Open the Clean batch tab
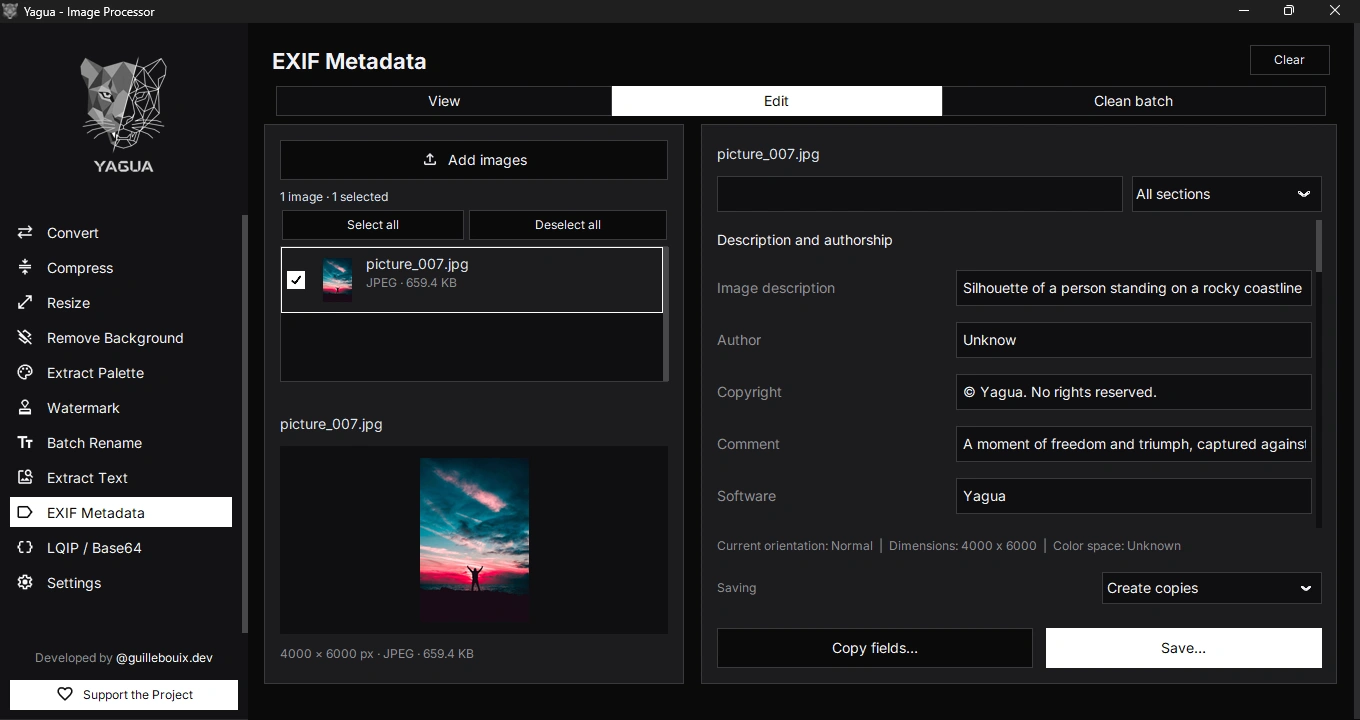1360x720 pixels. 1133,101
